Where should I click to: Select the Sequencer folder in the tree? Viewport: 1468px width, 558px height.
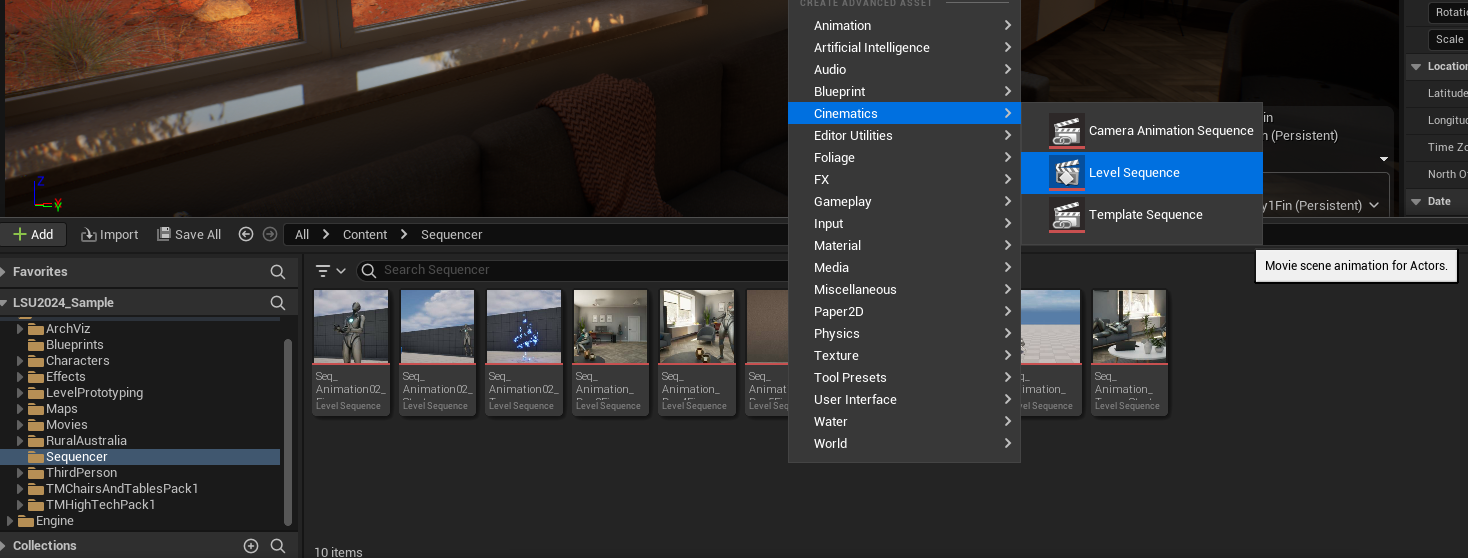pos(140,457)
